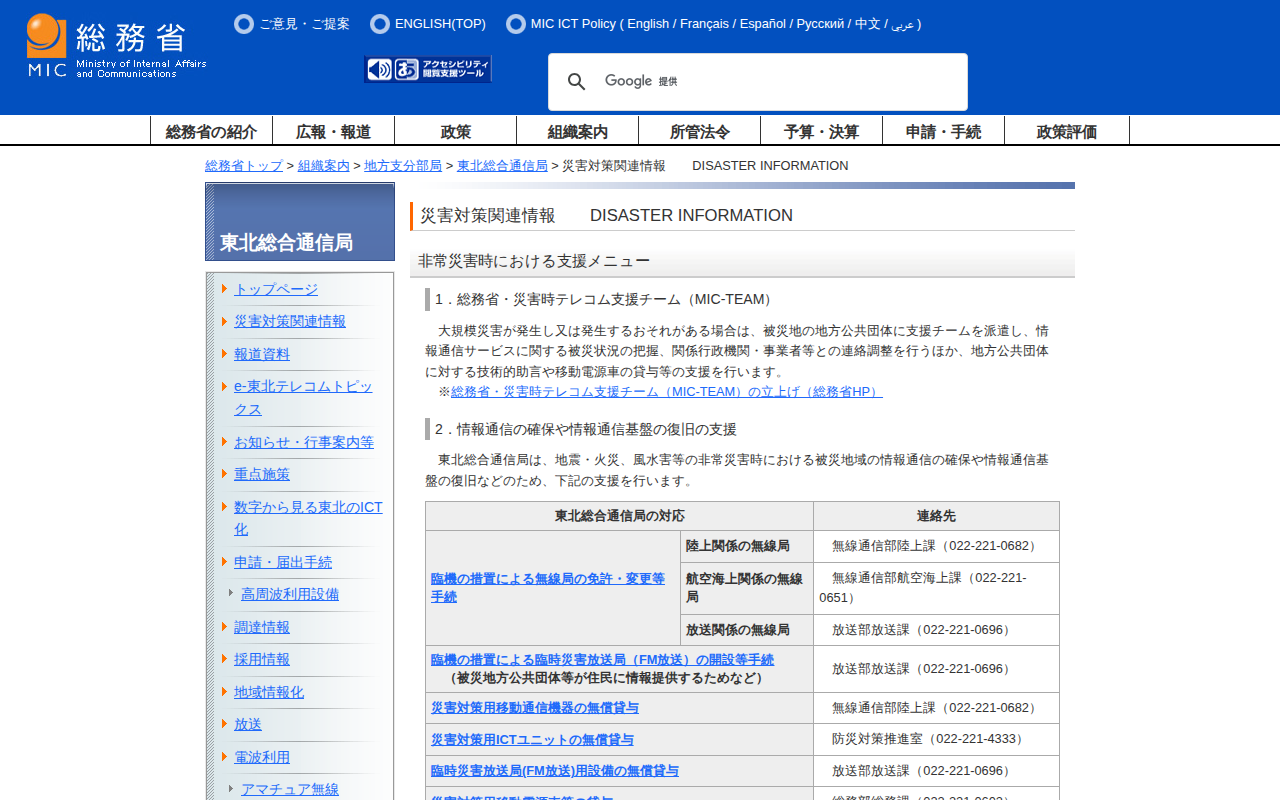Open the 申請・手続 navigation menu

(943, 131)
